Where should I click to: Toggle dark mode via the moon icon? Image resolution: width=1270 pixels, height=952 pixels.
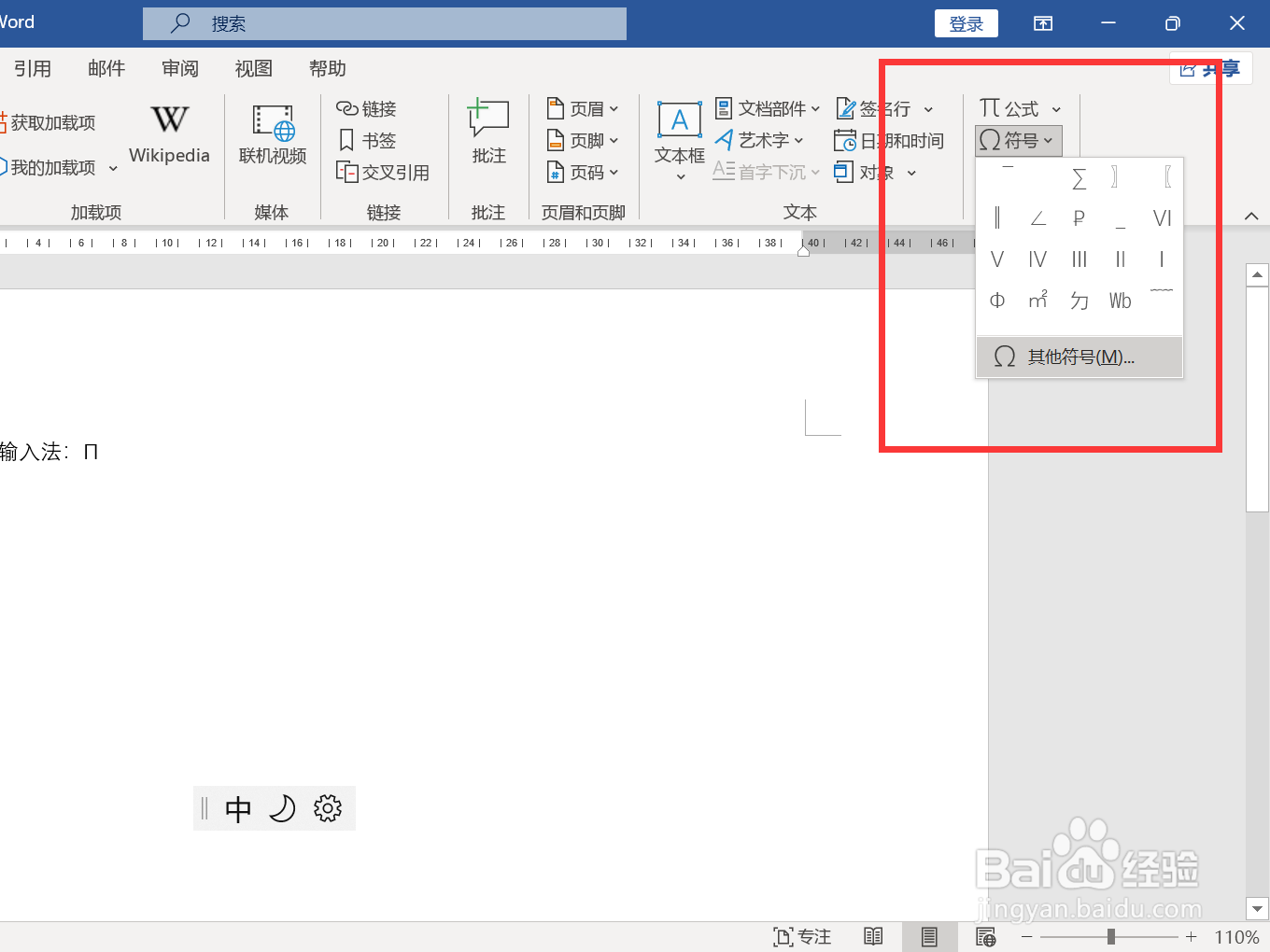283,808
